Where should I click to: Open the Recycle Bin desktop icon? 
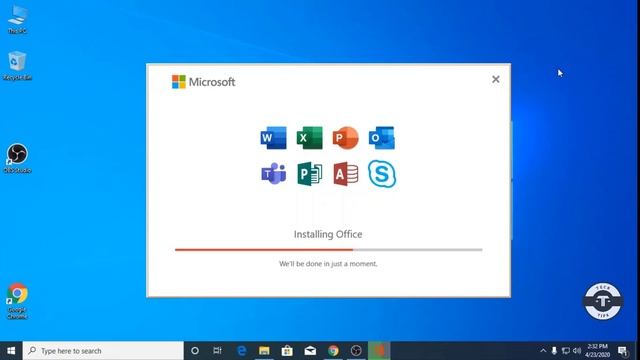pyautogui.click(x=17, y=66)
